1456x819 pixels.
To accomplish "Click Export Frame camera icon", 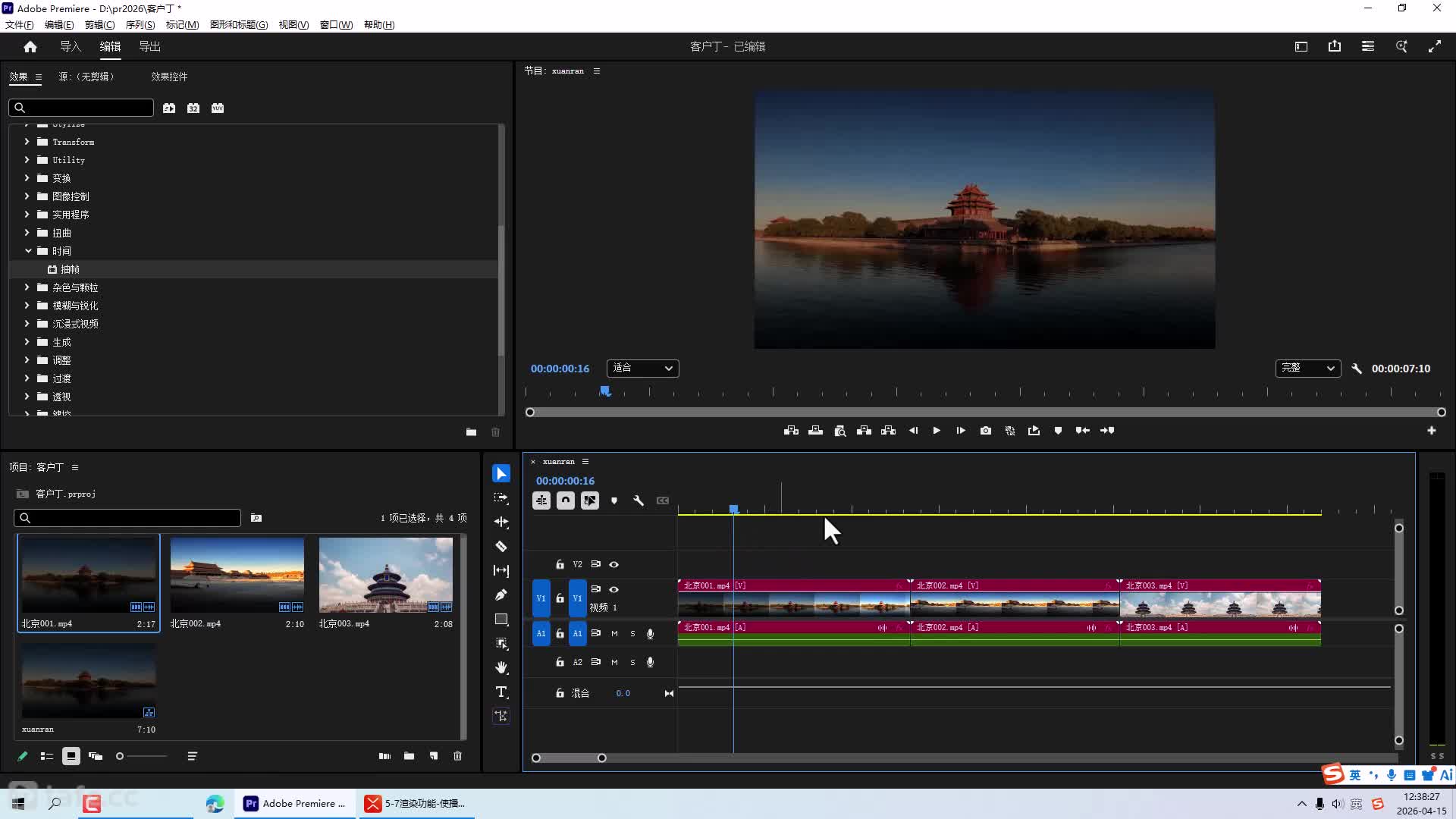I will 986,431.
